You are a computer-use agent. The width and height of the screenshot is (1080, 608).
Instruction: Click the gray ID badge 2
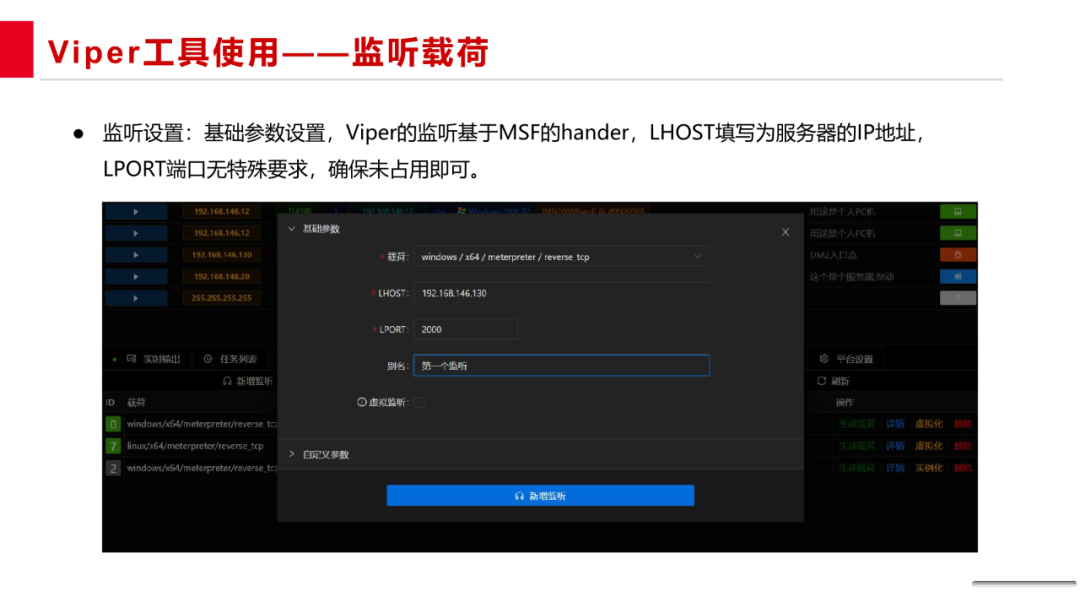(x=113, y=468)
